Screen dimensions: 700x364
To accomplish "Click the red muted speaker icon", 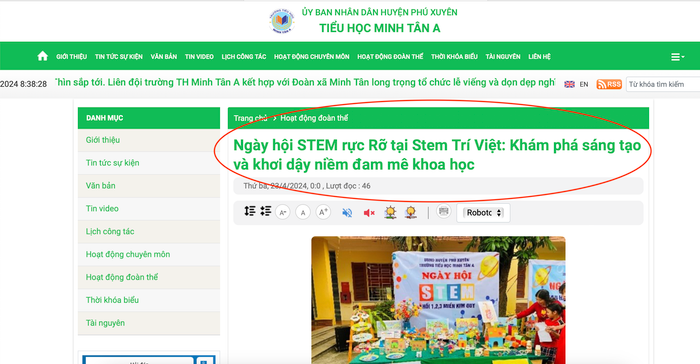I will point(369,213).
